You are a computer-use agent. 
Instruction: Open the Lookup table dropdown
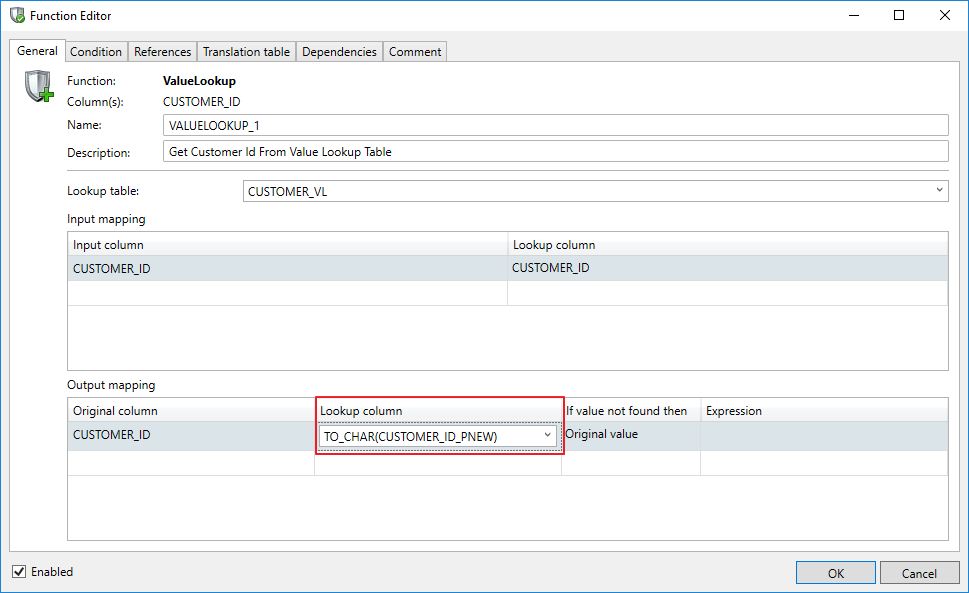coord(939,191)
